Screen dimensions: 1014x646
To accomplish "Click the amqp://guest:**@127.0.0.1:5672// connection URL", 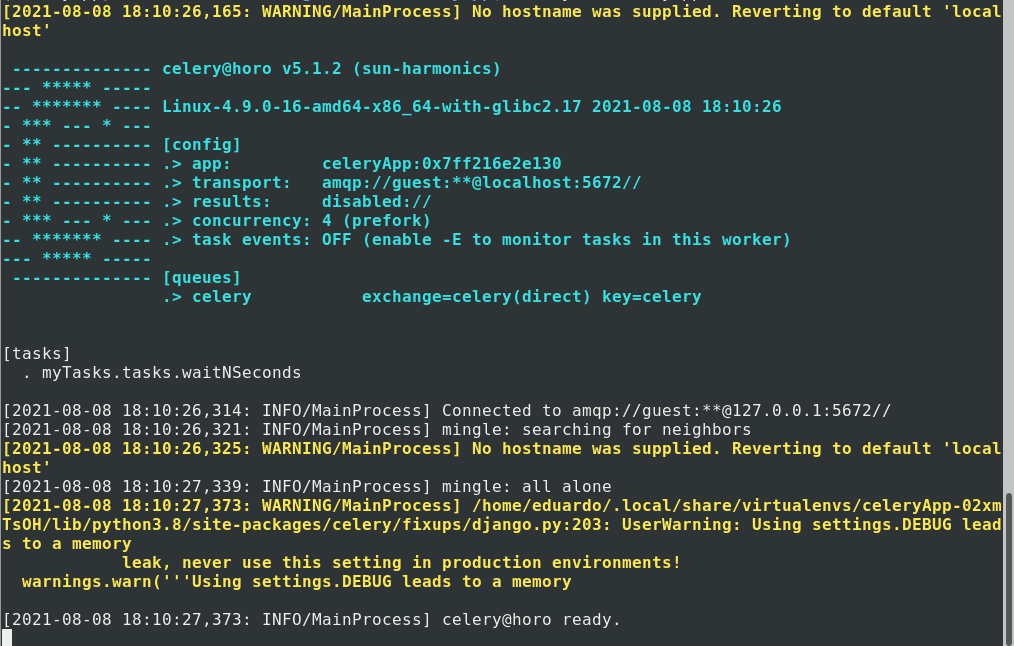I will point(666,411).
